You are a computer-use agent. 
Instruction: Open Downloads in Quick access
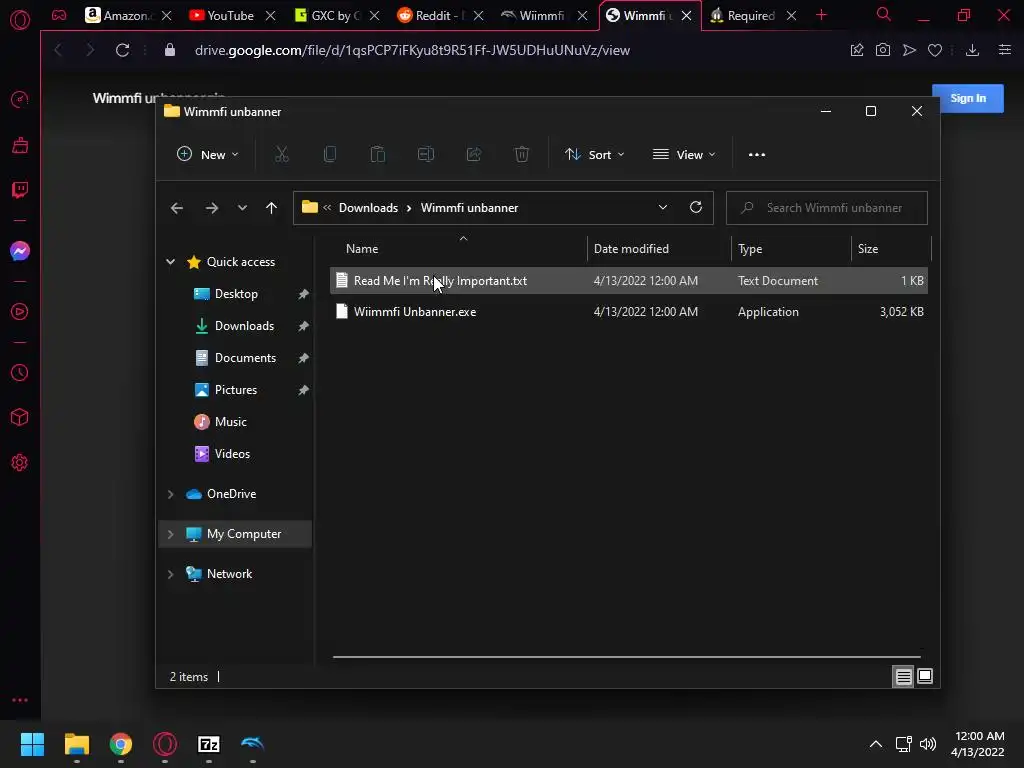click(x=244, y=326)
